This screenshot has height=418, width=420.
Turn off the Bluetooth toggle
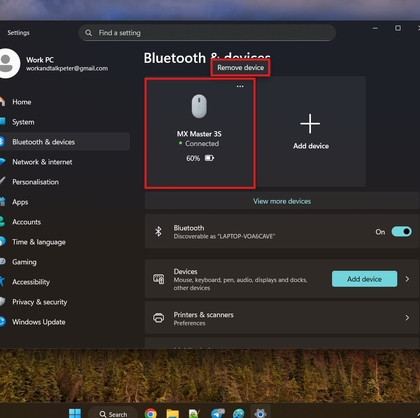pos(401,232)
